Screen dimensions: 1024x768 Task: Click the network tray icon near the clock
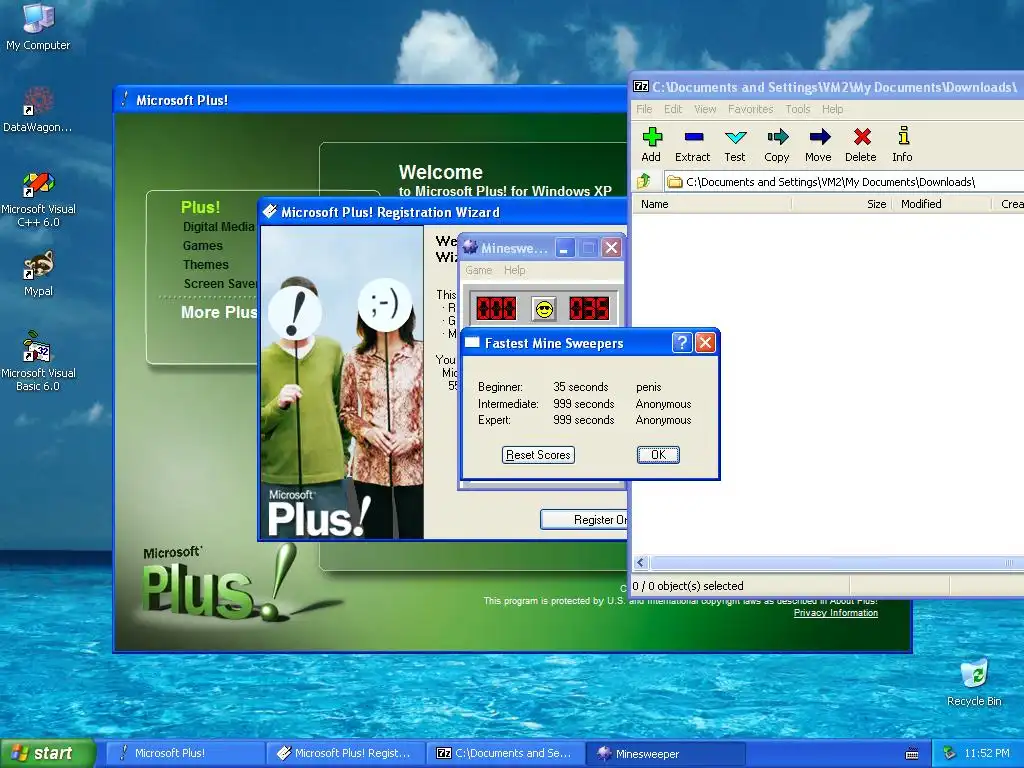point(949,754)
